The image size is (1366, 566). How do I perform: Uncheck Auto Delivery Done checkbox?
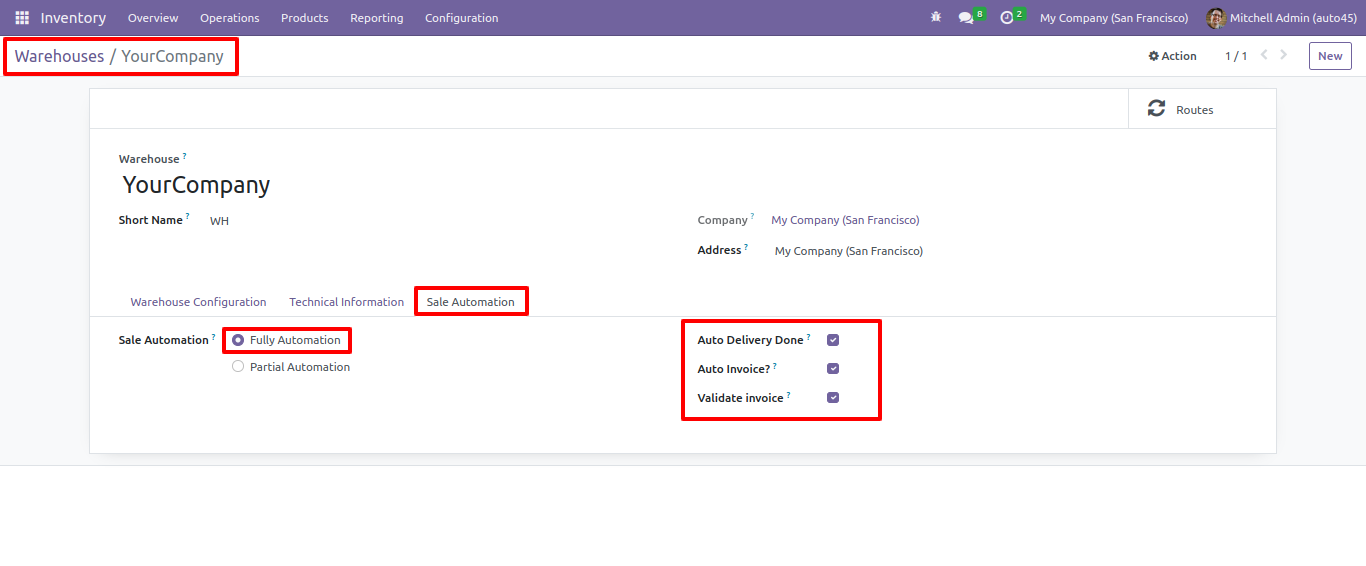click(833, 340)
